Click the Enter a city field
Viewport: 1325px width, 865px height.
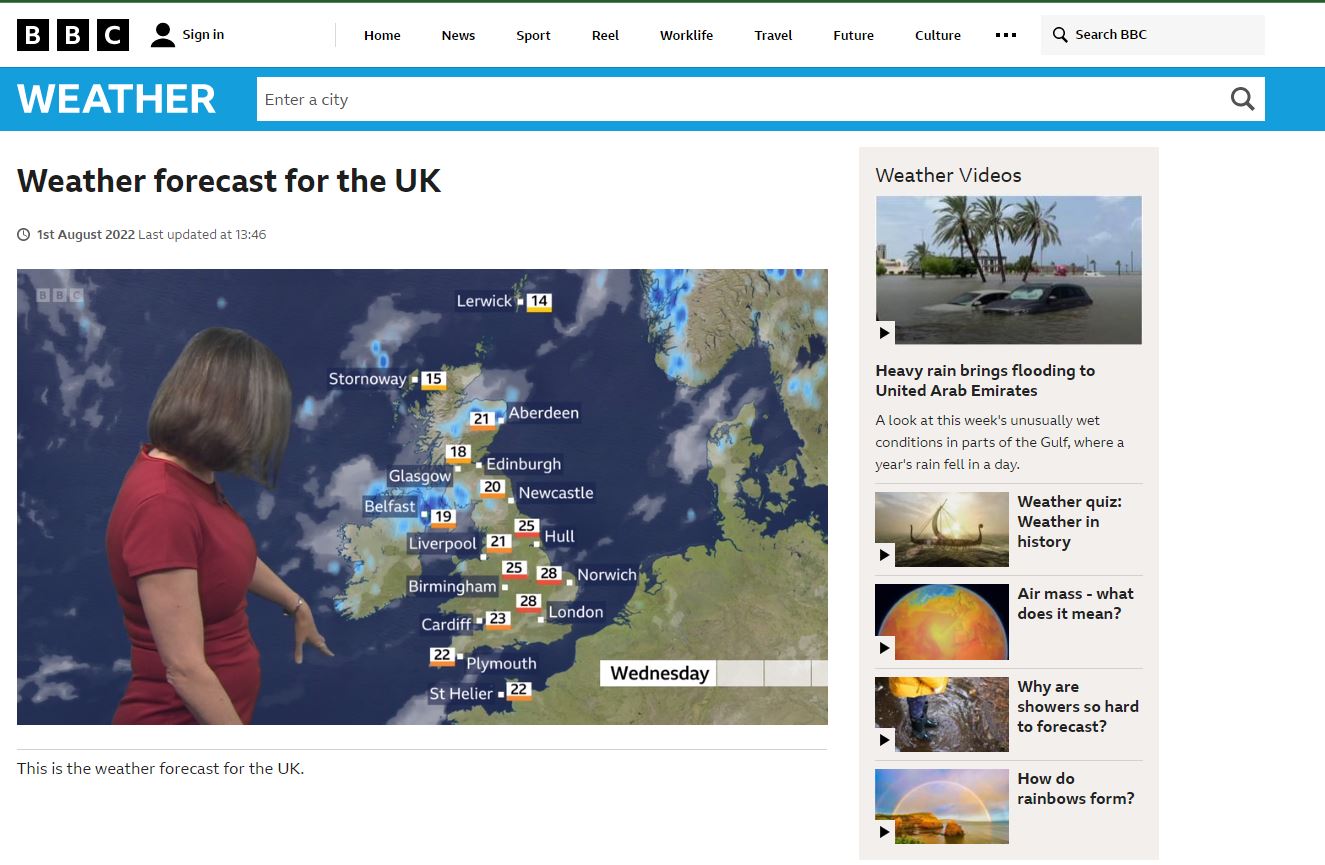(x=740, y=99)
